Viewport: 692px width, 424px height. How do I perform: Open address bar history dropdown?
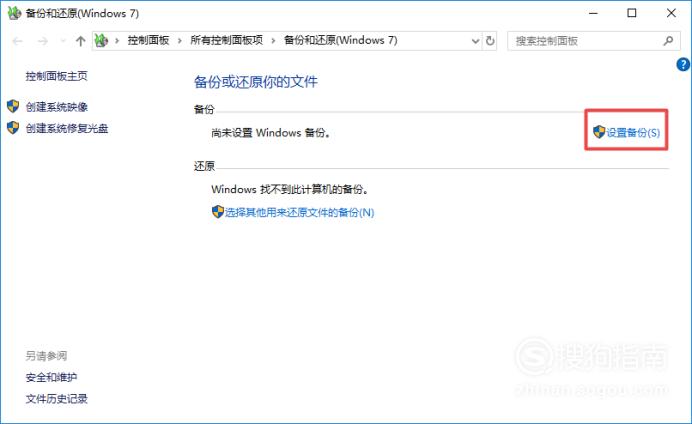(475, 41)
